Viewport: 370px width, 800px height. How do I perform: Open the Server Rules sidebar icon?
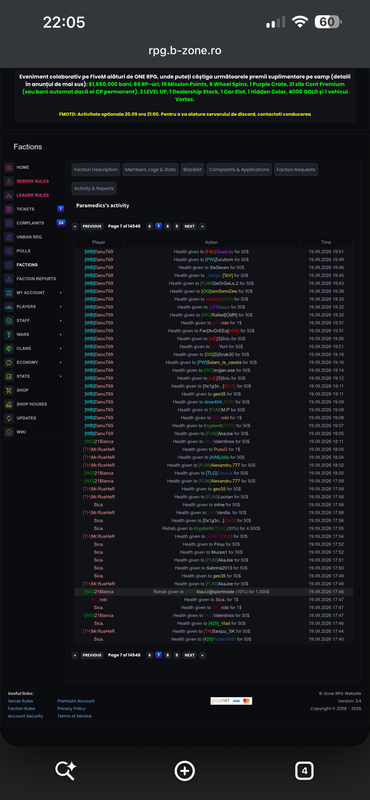9,181
